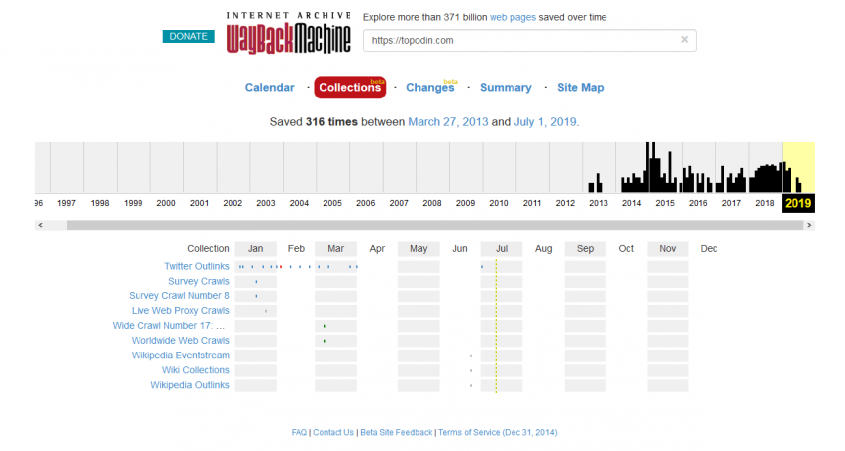Select year 2015 on the timeline

(664, 203)
